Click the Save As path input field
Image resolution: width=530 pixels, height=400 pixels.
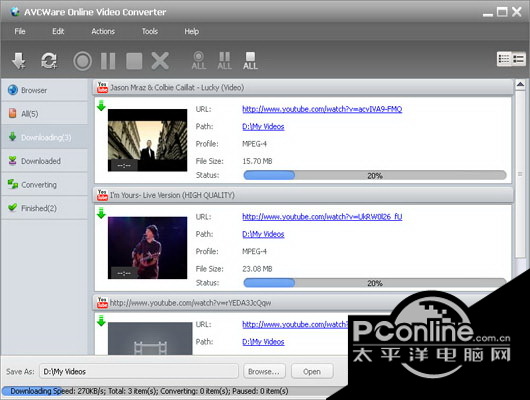139,371
